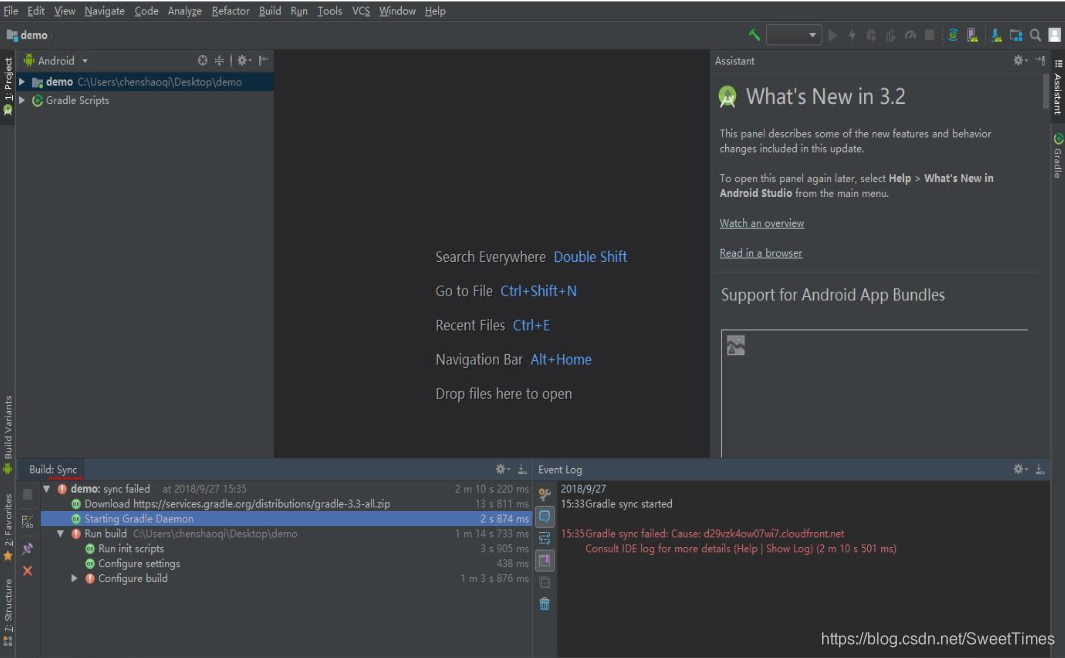Hide the Build panel
Viewport: 1065px width, 658px height.
[522, 469]
